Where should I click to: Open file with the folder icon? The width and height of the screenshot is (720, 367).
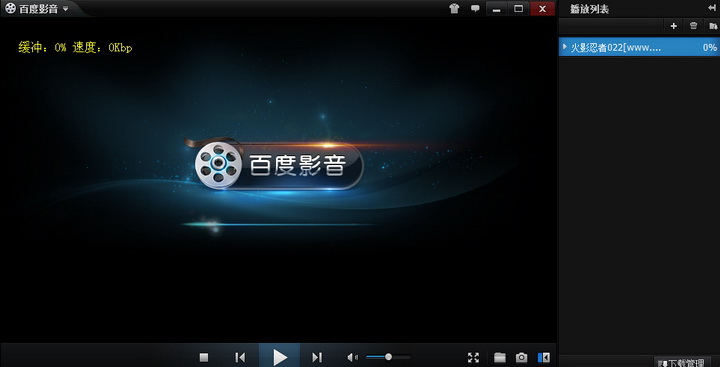tap(500, 357)
